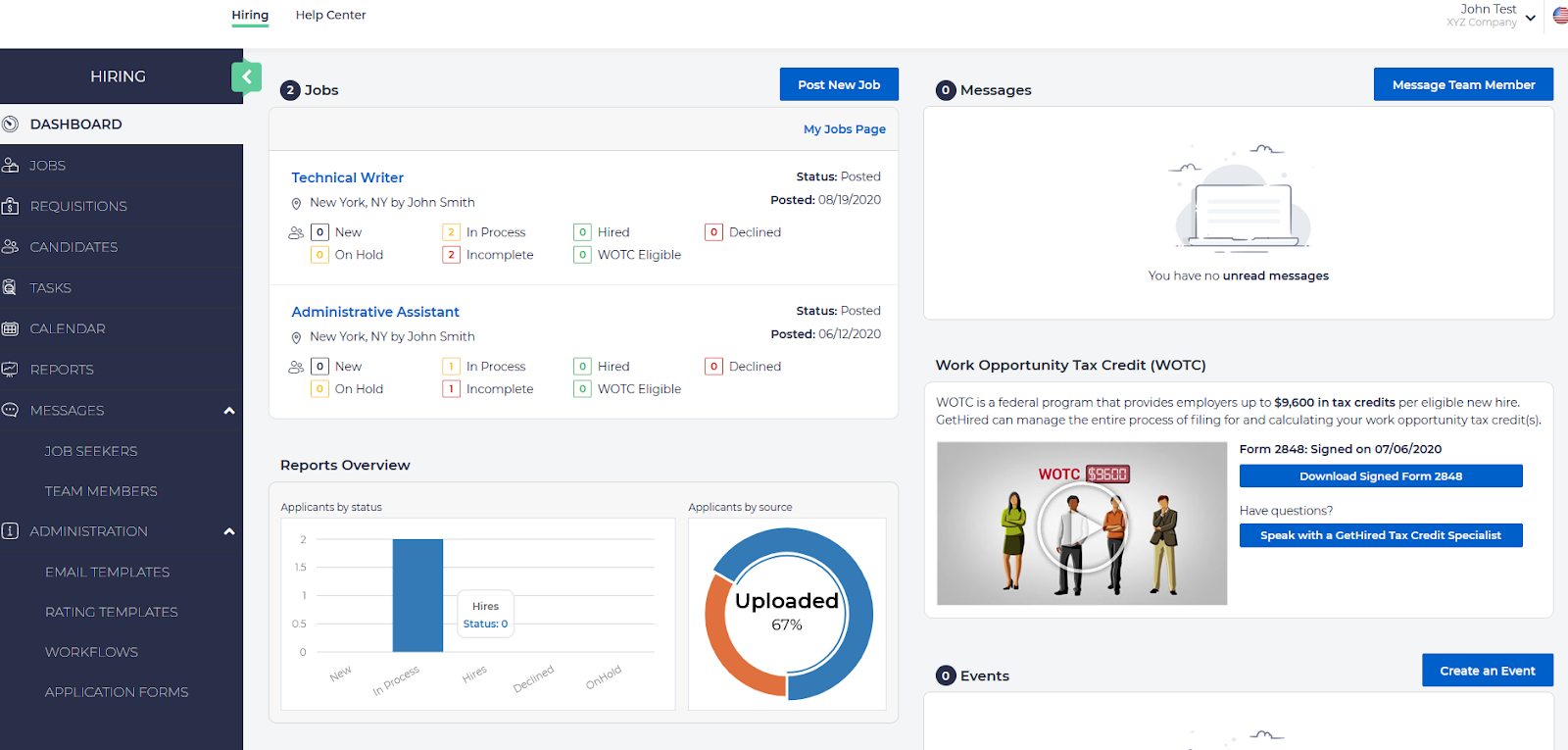Switch to the Help Center tab
This screenshot has height=750, width=1568.
330,15
